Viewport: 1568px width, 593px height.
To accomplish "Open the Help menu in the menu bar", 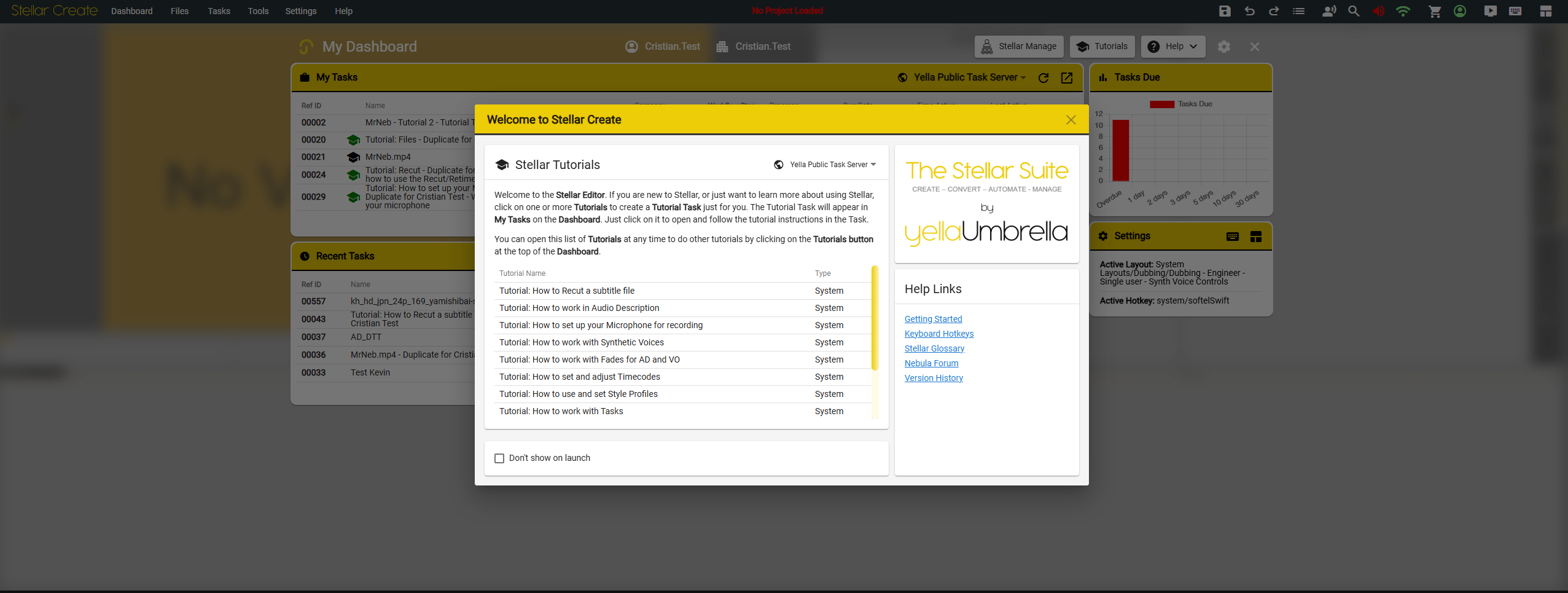I will [x=343, y=11].
